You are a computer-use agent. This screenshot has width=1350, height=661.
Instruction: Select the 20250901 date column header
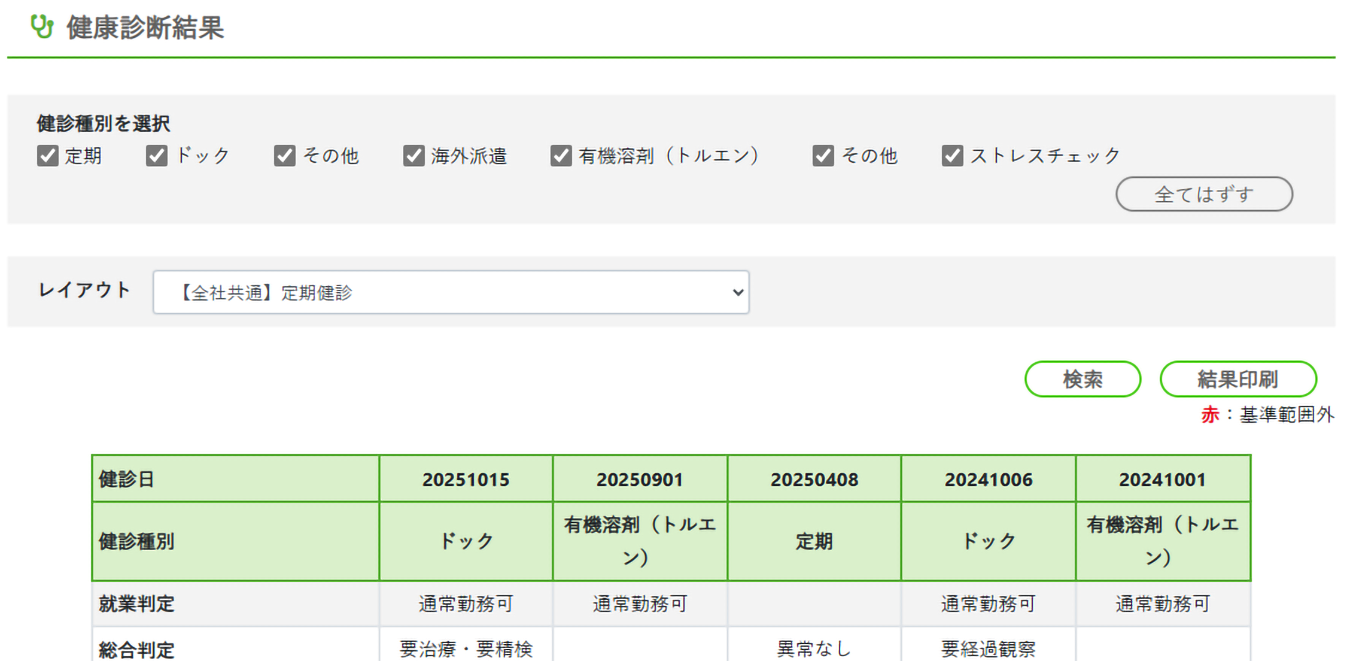click(640, 480)
